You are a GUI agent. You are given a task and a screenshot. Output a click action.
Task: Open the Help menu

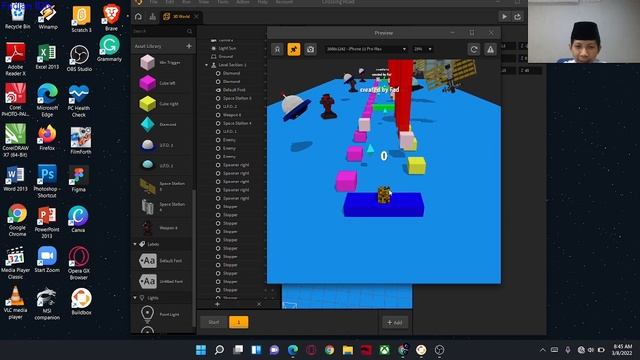coord(262,2)
